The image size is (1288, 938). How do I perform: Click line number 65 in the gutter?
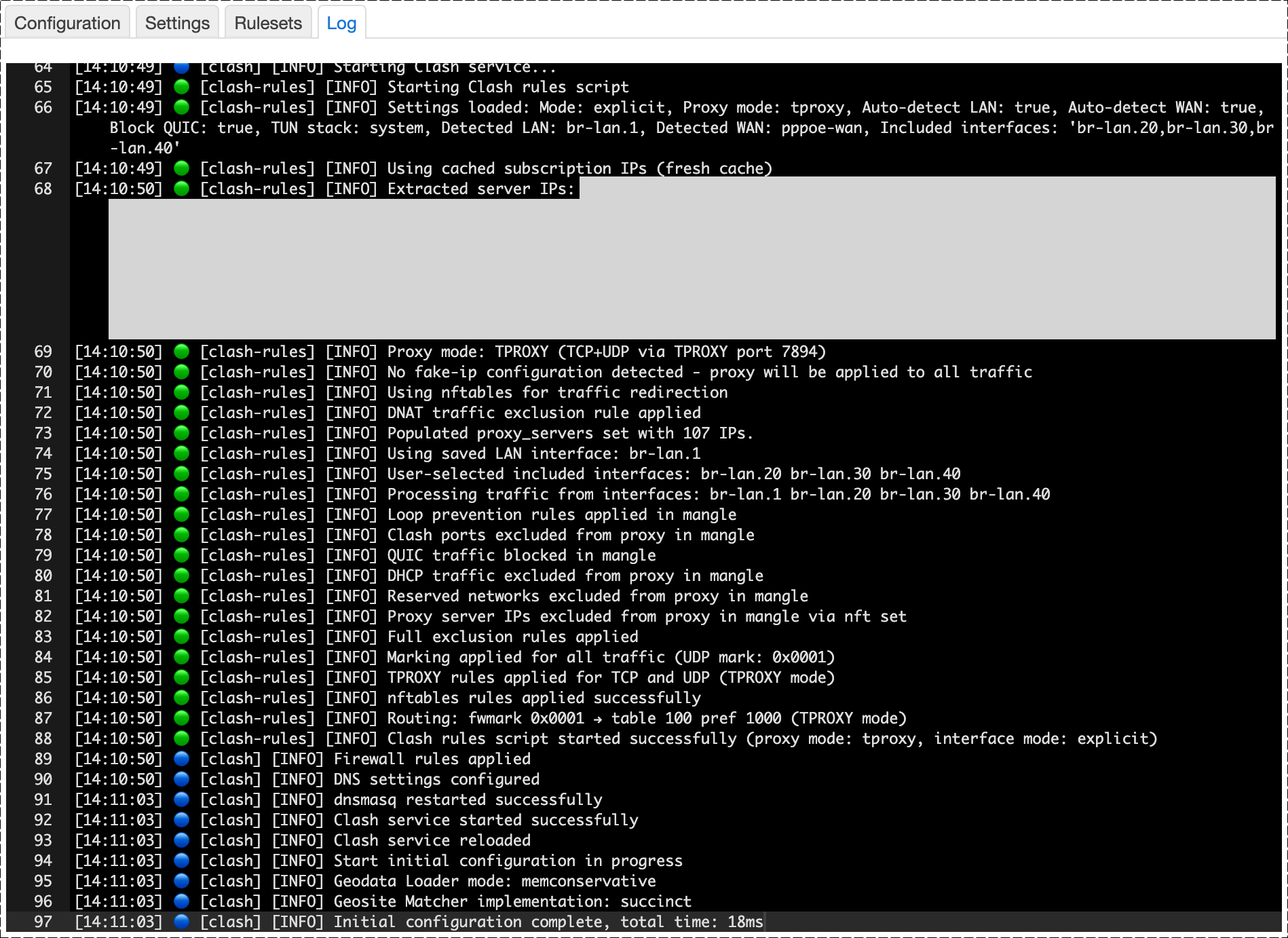43,87
